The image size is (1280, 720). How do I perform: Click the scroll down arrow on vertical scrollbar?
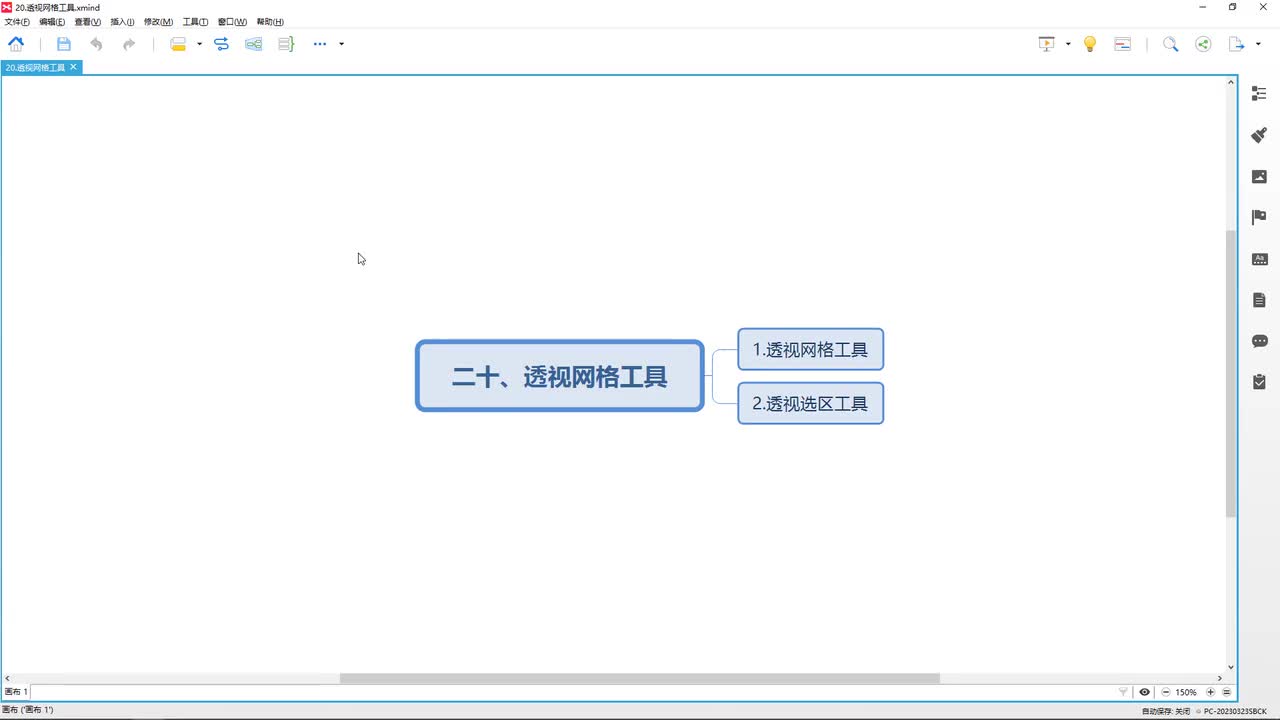pos(1231,667)
